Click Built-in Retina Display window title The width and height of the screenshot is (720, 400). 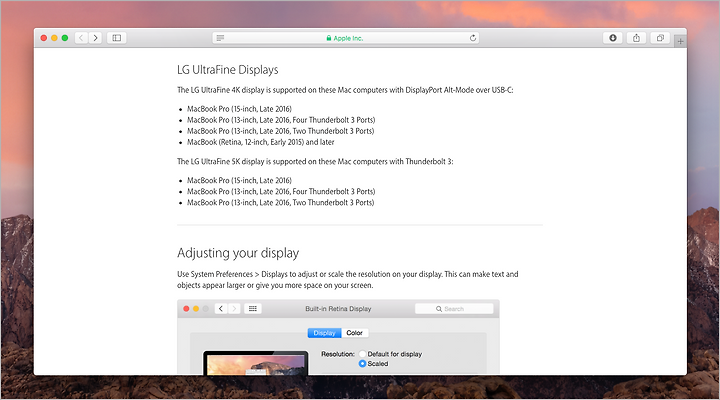338,309
